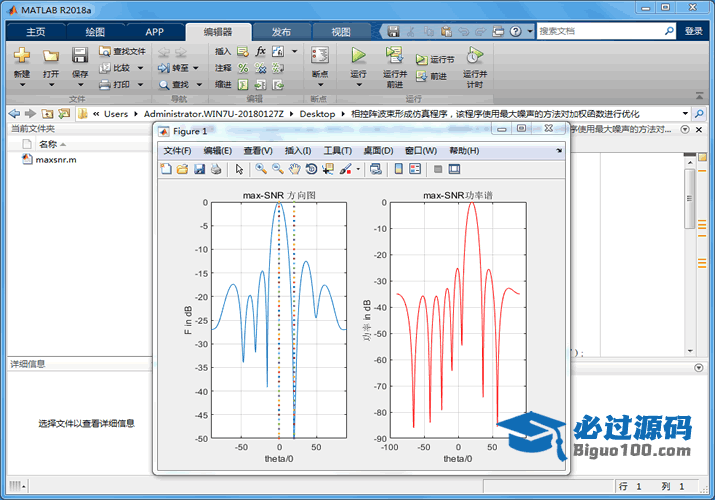The height and width of the screenshot is (500, 715).
Task: Click the Print icon in Figure 1 toolbar
Action: coord(215,169)
